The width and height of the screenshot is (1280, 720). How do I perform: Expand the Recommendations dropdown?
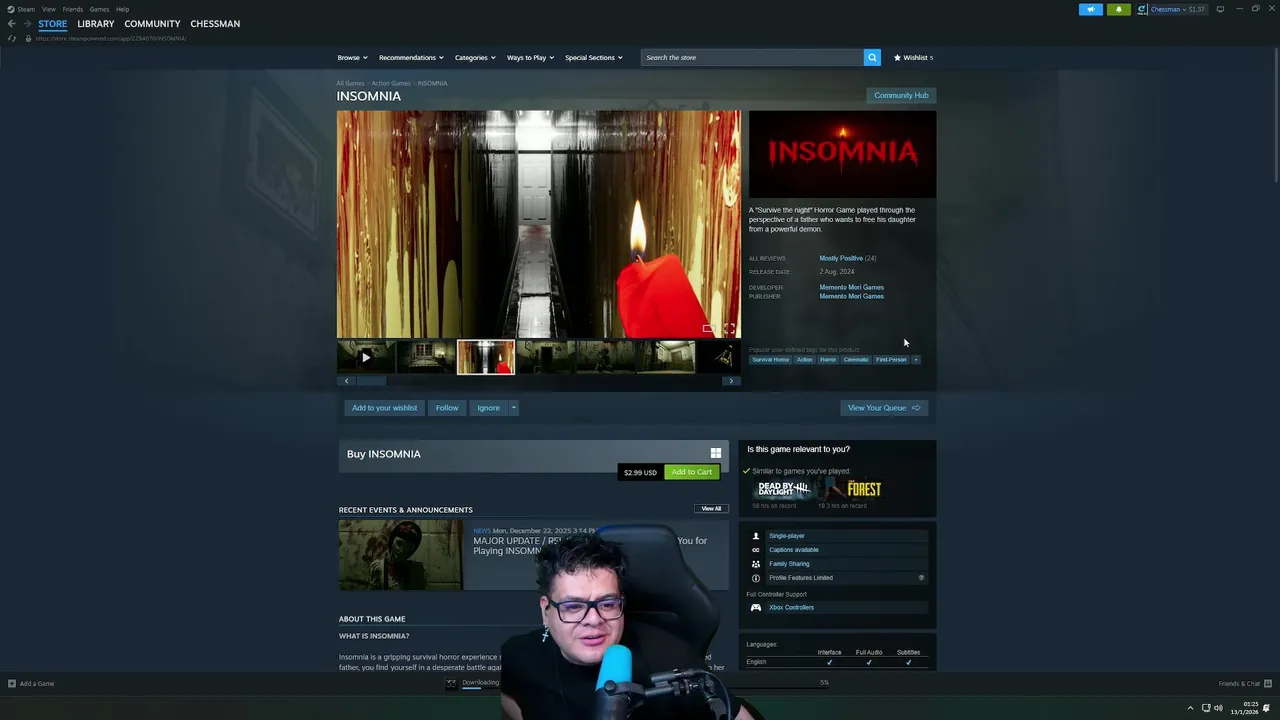pyautogui.click(x=411, y=57)
